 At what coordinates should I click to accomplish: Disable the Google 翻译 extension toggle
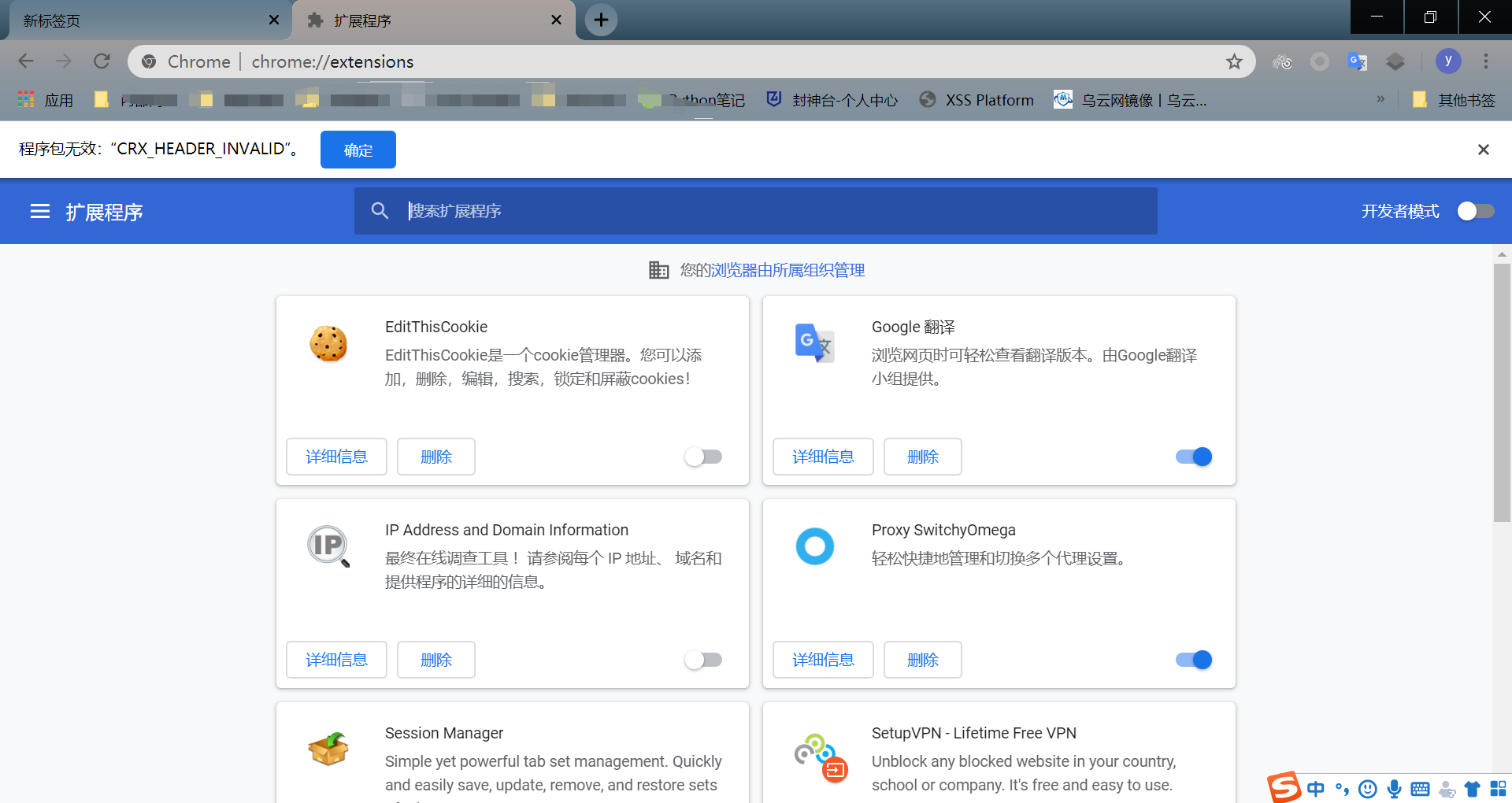coord(1194,457)
